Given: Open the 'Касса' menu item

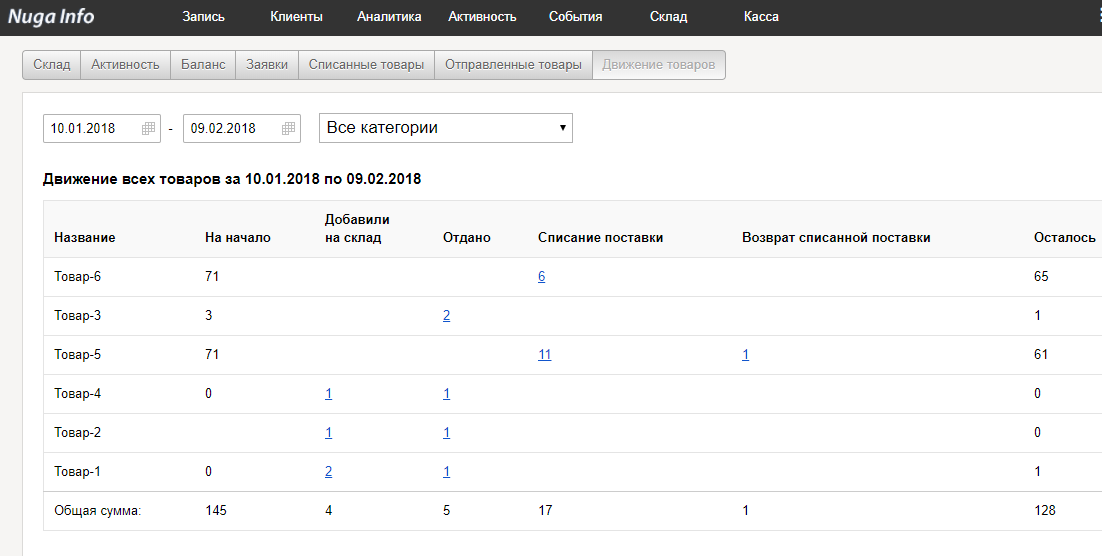Looking at the screenshot, I should click(x=761, y=17).
